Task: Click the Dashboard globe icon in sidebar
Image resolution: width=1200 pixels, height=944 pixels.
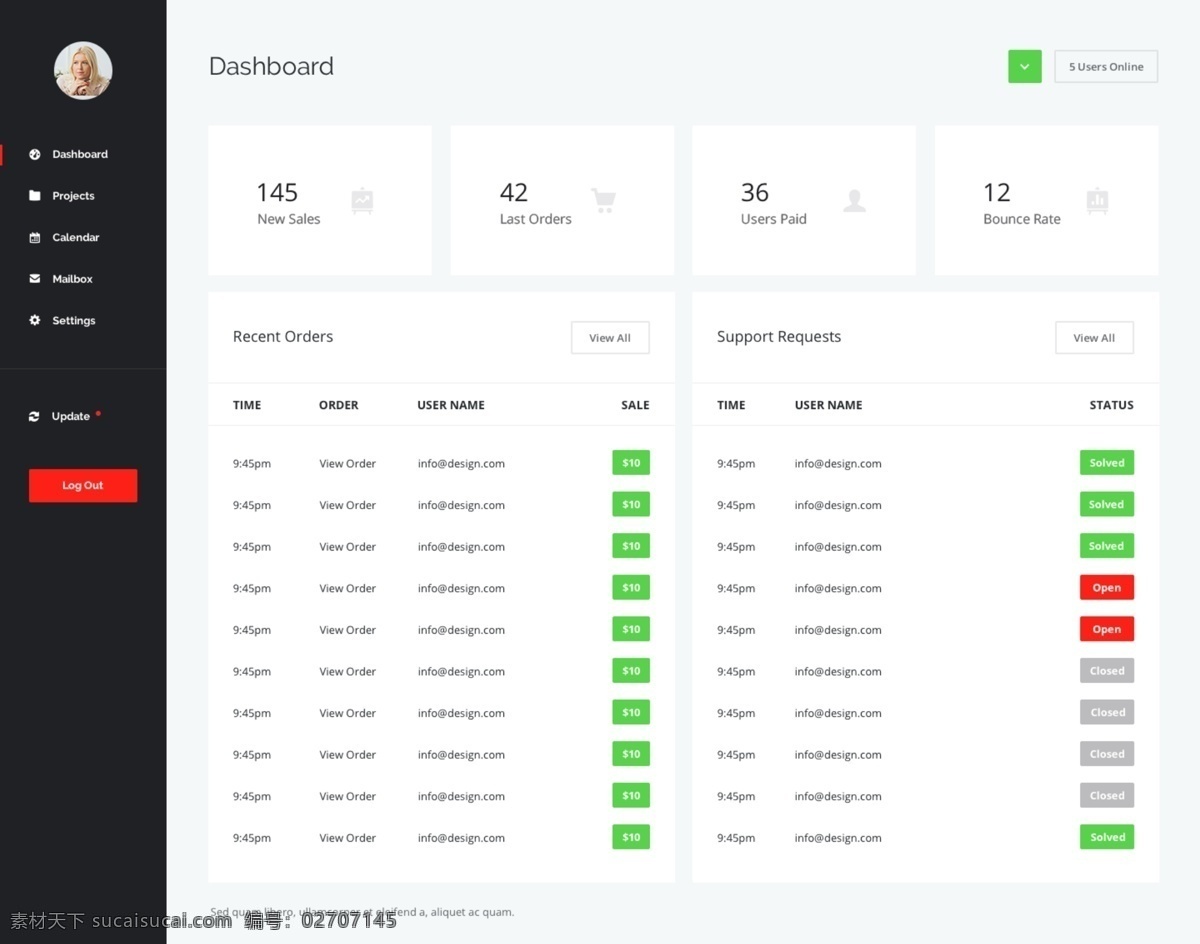Action: coord(35,154)
